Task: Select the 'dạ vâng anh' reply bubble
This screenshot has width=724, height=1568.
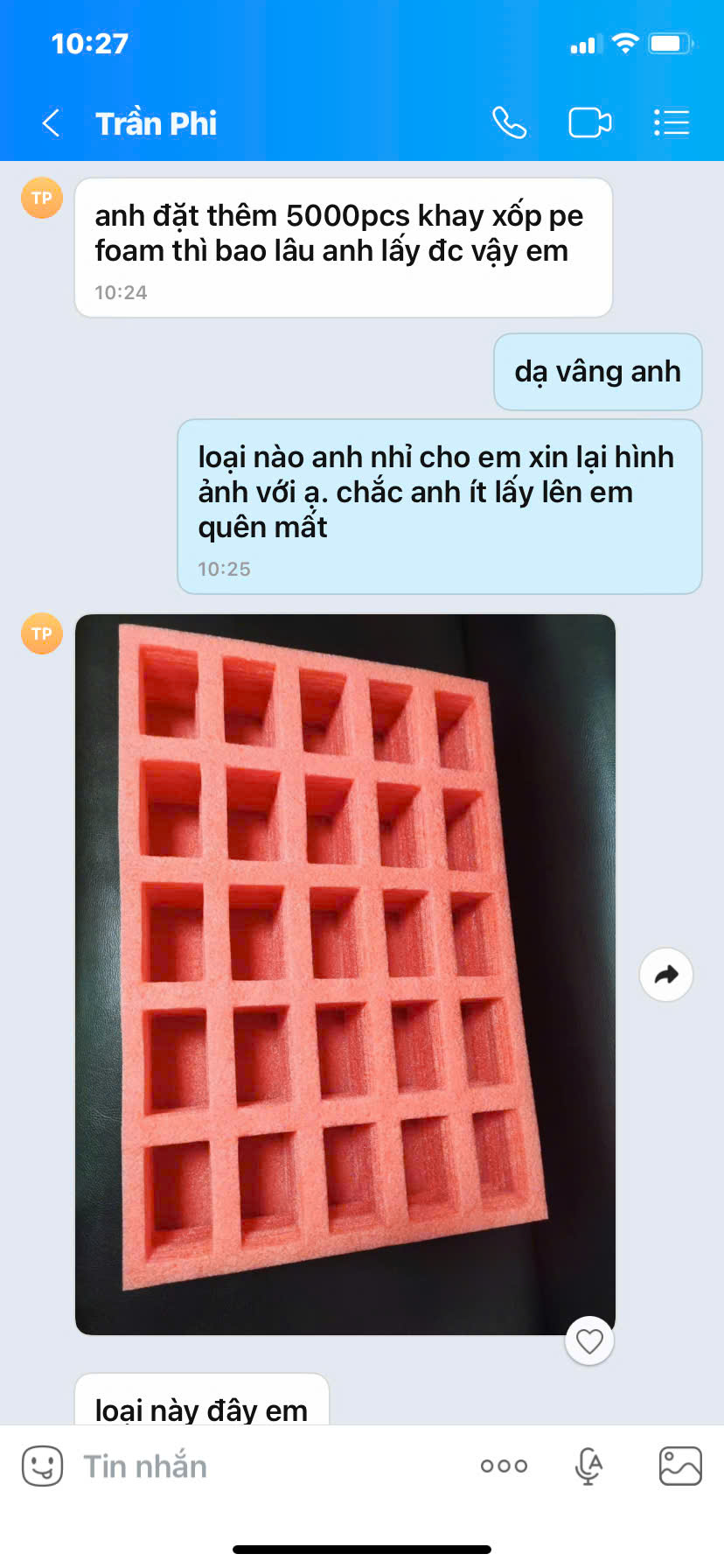Action: click(x=598, y=372)
